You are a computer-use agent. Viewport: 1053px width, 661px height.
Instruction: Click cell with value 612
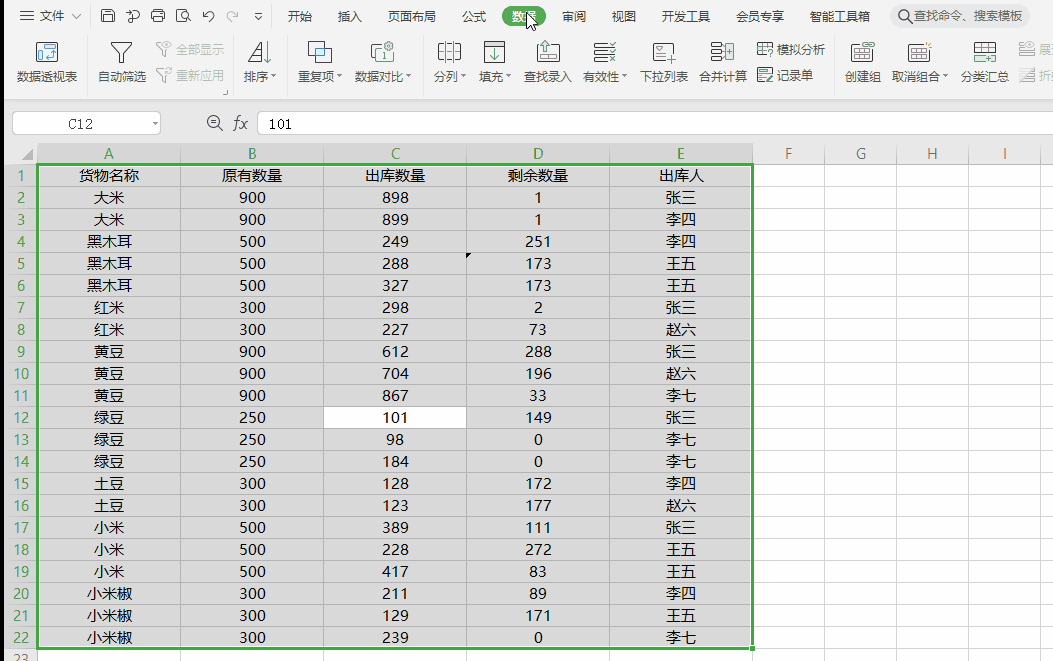[x=395, y=352]
